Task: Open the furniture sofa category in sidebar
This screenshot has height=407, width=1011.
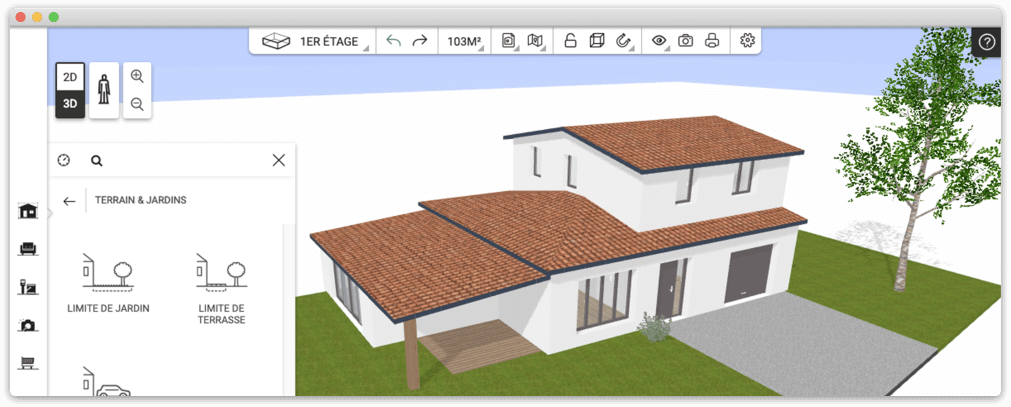Action: [x=28, y=249]
